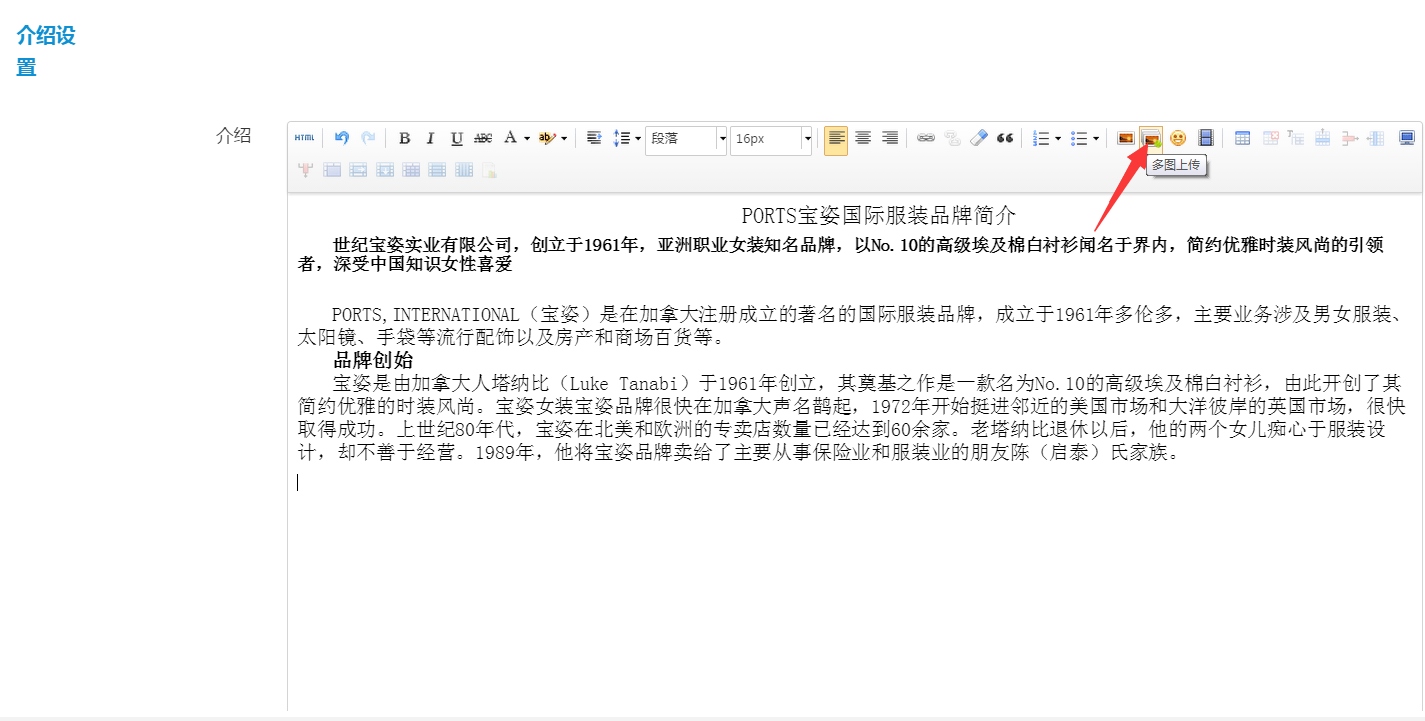Image resolution: width=1425 pixels, height=721 pixels.
Task: Click paragraph starting 'PORTS,INTERNATIONAL（宝姿）'
Action: [x=851, y=326]
